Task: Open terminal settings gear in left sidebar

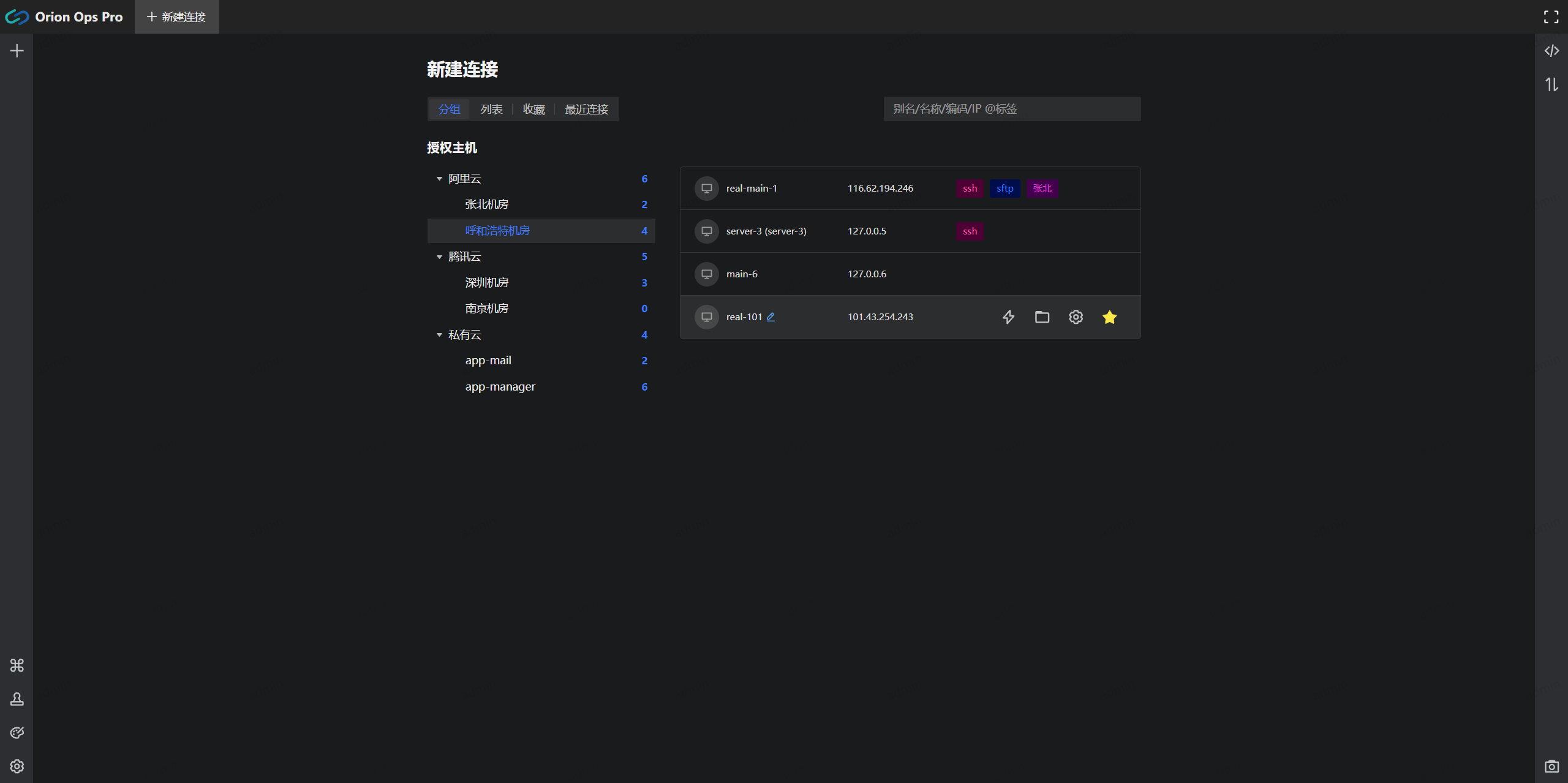Action: (x=17, y=766)
